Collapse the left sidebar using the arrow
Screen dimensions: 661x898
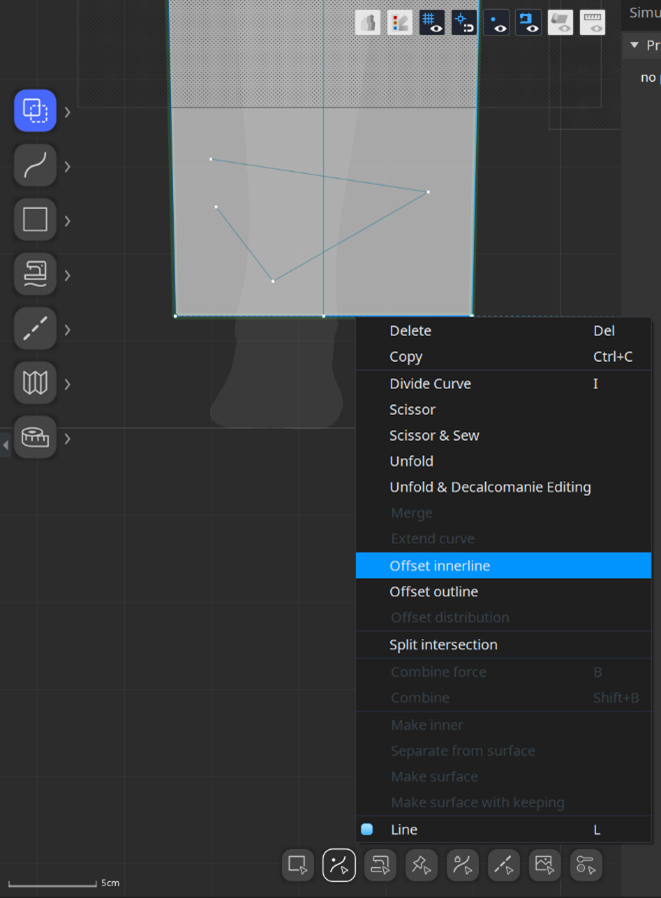pyautogui.click(x=5, y=445)
